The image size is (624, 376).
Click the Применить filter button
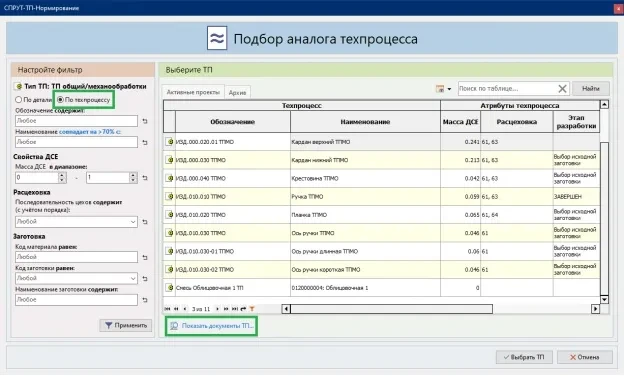(126, 325)
